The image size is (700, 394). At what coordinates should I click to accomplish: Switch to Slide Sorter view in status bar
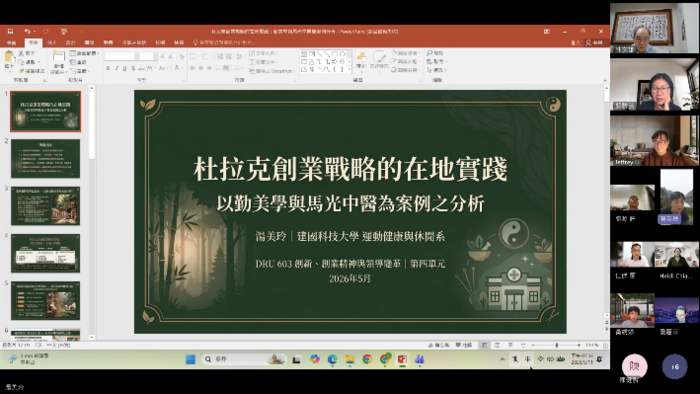(x=497, y=345)
